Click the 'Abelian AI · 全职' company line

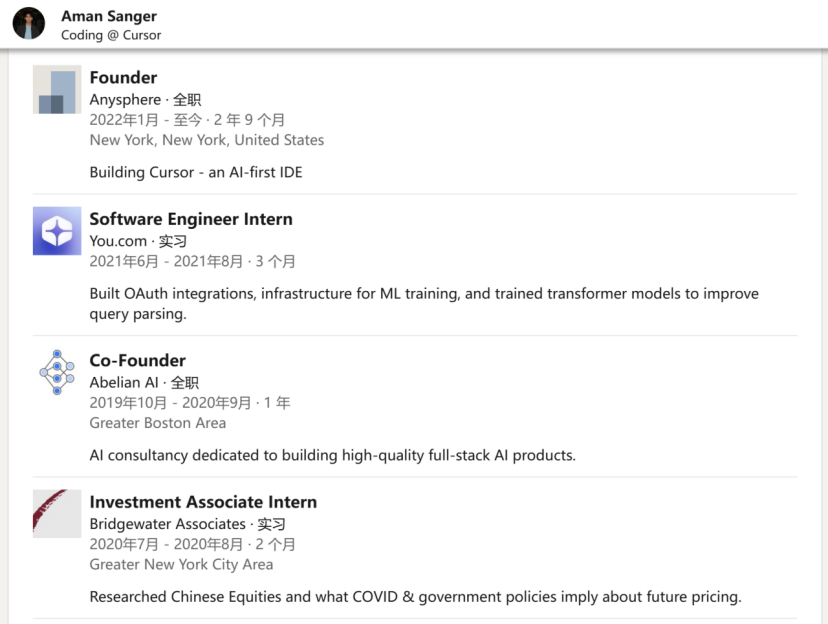point(144,383)
